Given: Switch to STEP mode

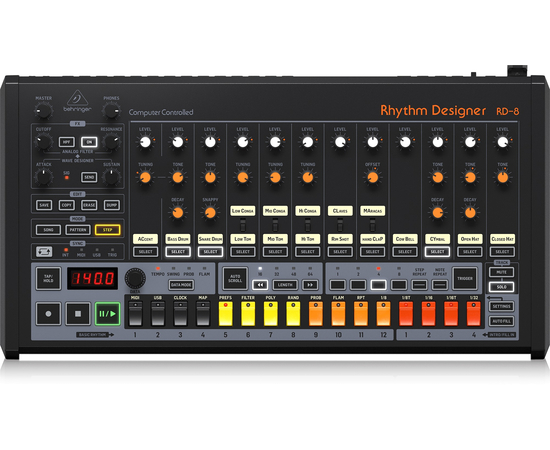Looking at the screenshot, I should click(x=108, y=230).
